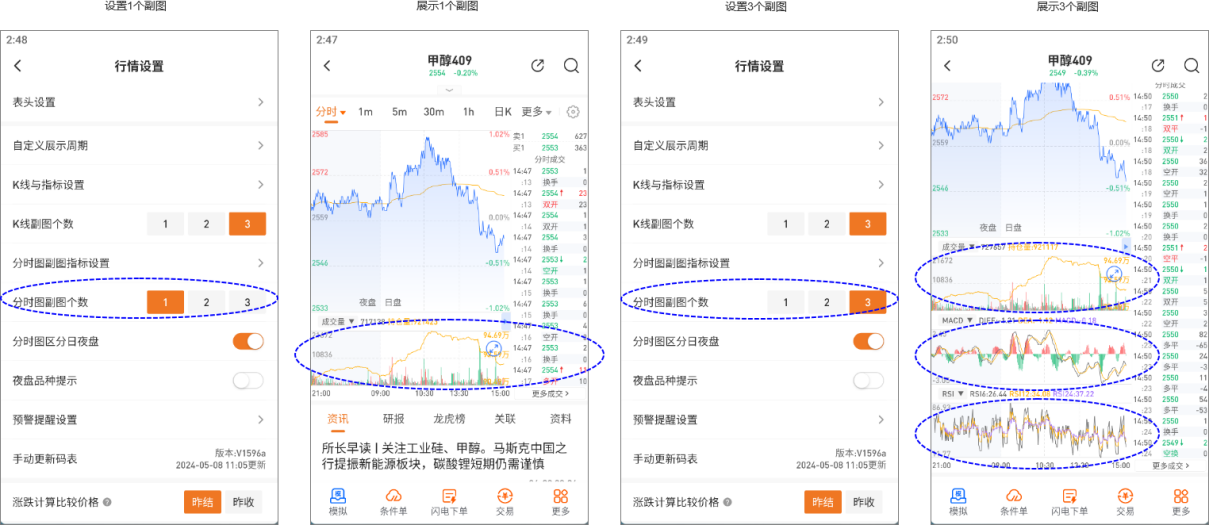Tap 更多成交 link on 2:47 chart screen
1209x525 pixels.
point(552,394)
